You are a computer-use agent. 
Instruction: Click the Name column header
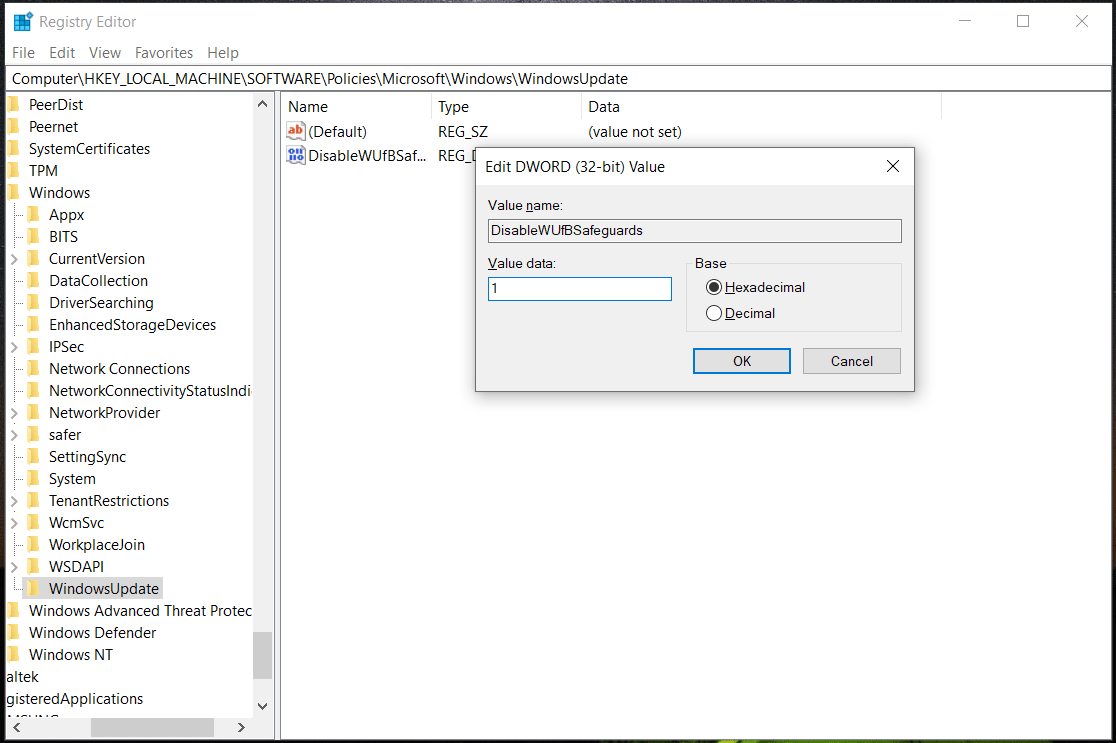357,107
